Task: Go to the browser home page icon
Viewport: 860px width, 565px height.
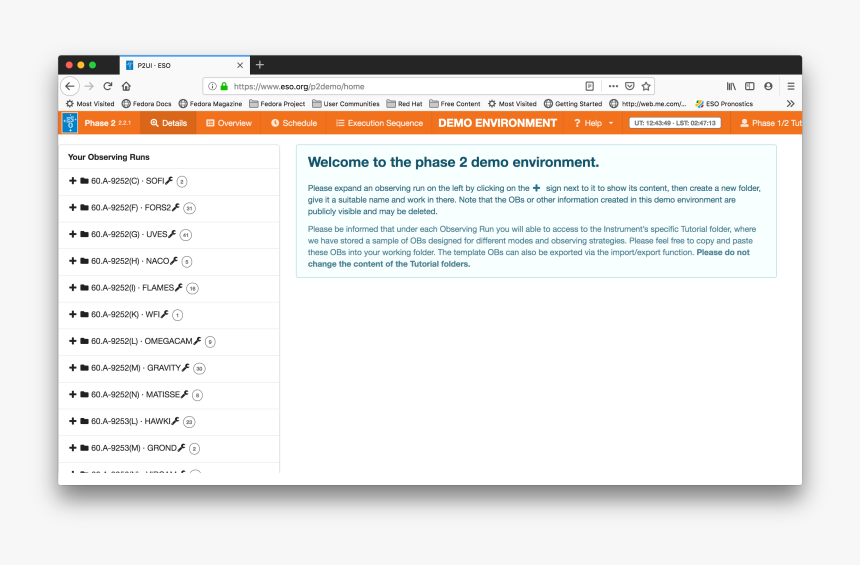Action: (126, 86)
